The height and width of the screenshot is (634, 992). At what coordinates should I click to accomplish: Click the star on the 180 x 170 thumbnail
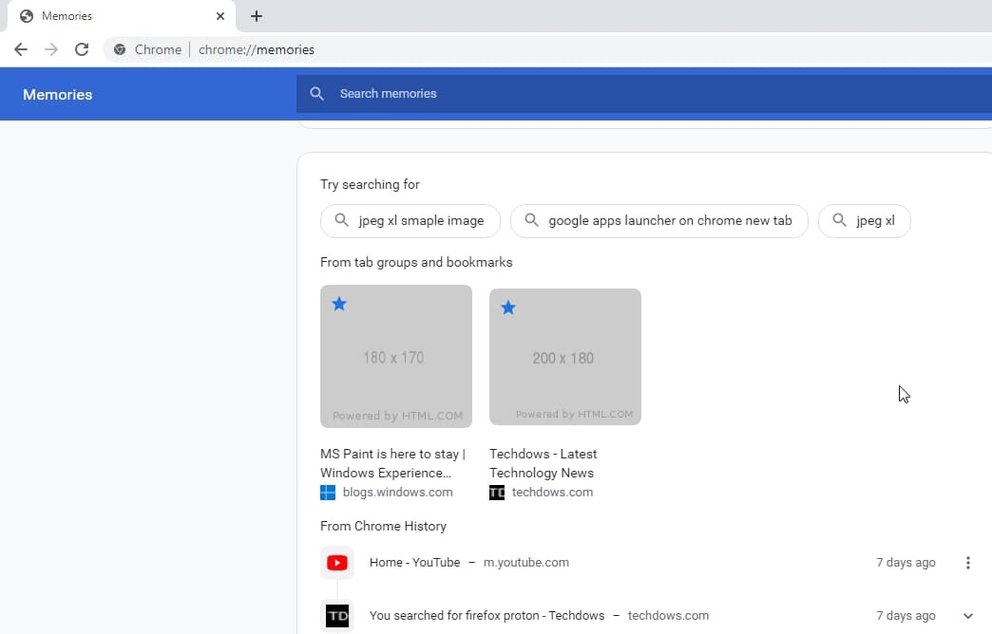pyautogui.click(x=339, y=304)
